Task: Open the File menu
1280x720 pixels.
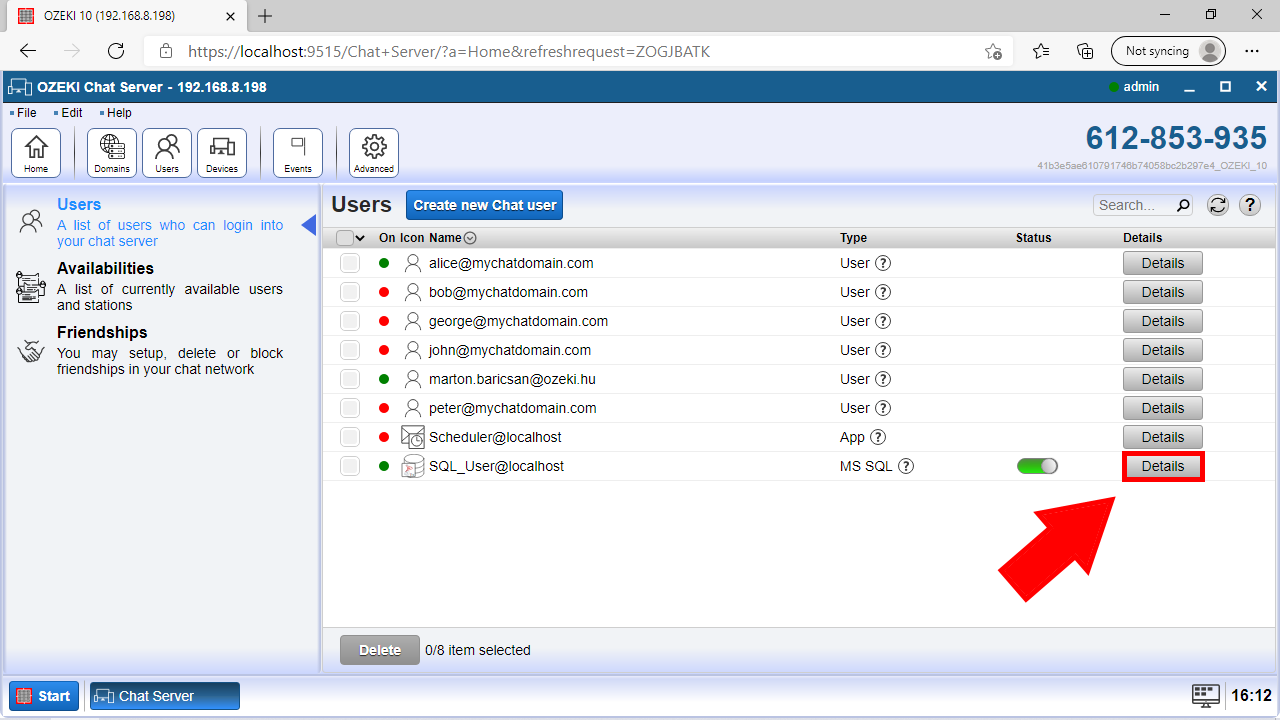Action: tap(24, 112)
